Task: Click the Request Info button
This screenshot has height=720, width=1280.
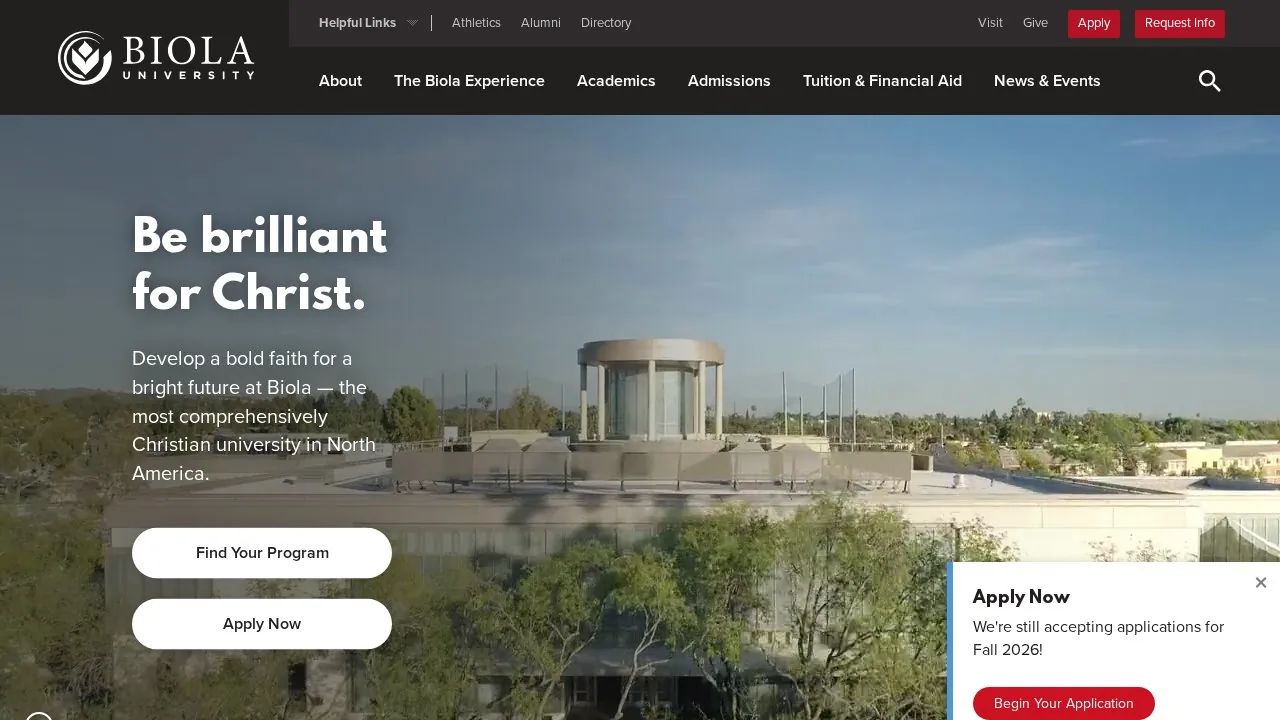Action: (1180, 24)
